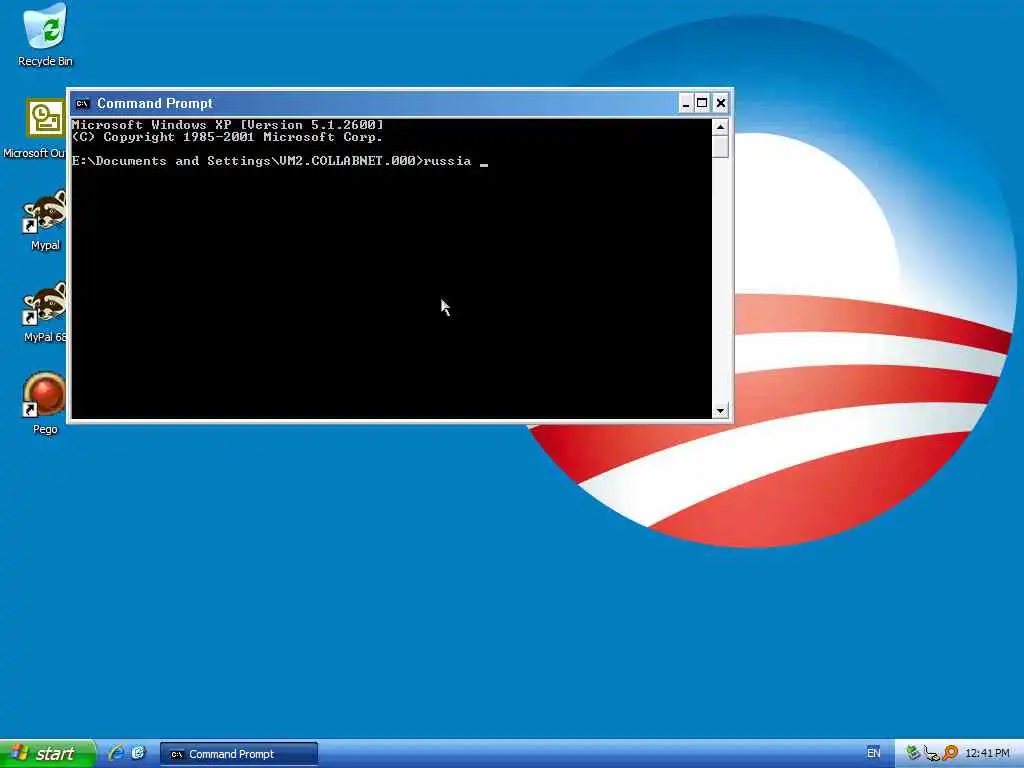Select the Pego red ball shortcut
Screen dimensions: 1024x768
(44, 404)
